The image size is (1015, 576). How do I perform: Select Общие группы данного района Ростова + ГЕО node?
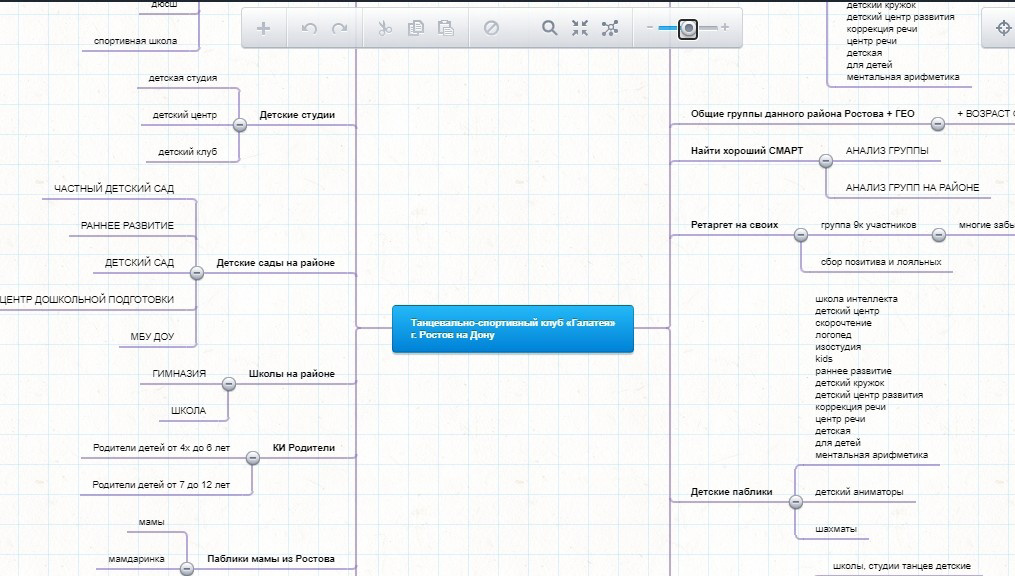coord(803,113)
